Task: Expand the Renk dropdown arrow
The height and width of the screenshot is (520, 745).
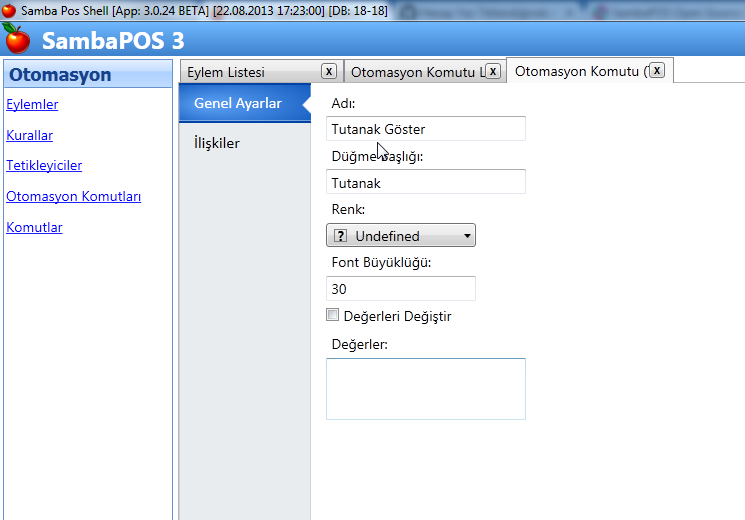Action: [x=467, y=236]
